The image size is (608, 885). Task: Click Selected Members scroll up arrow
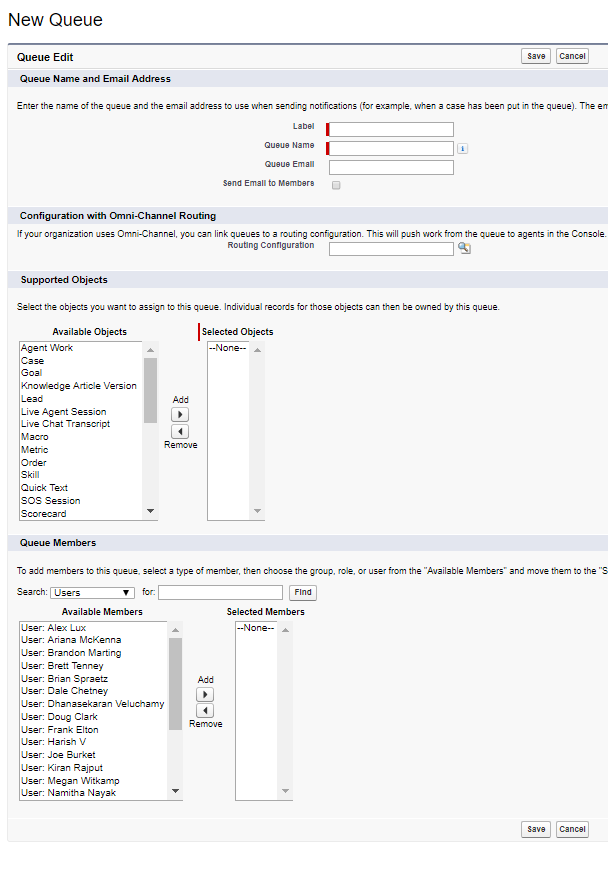pos(286,630)
